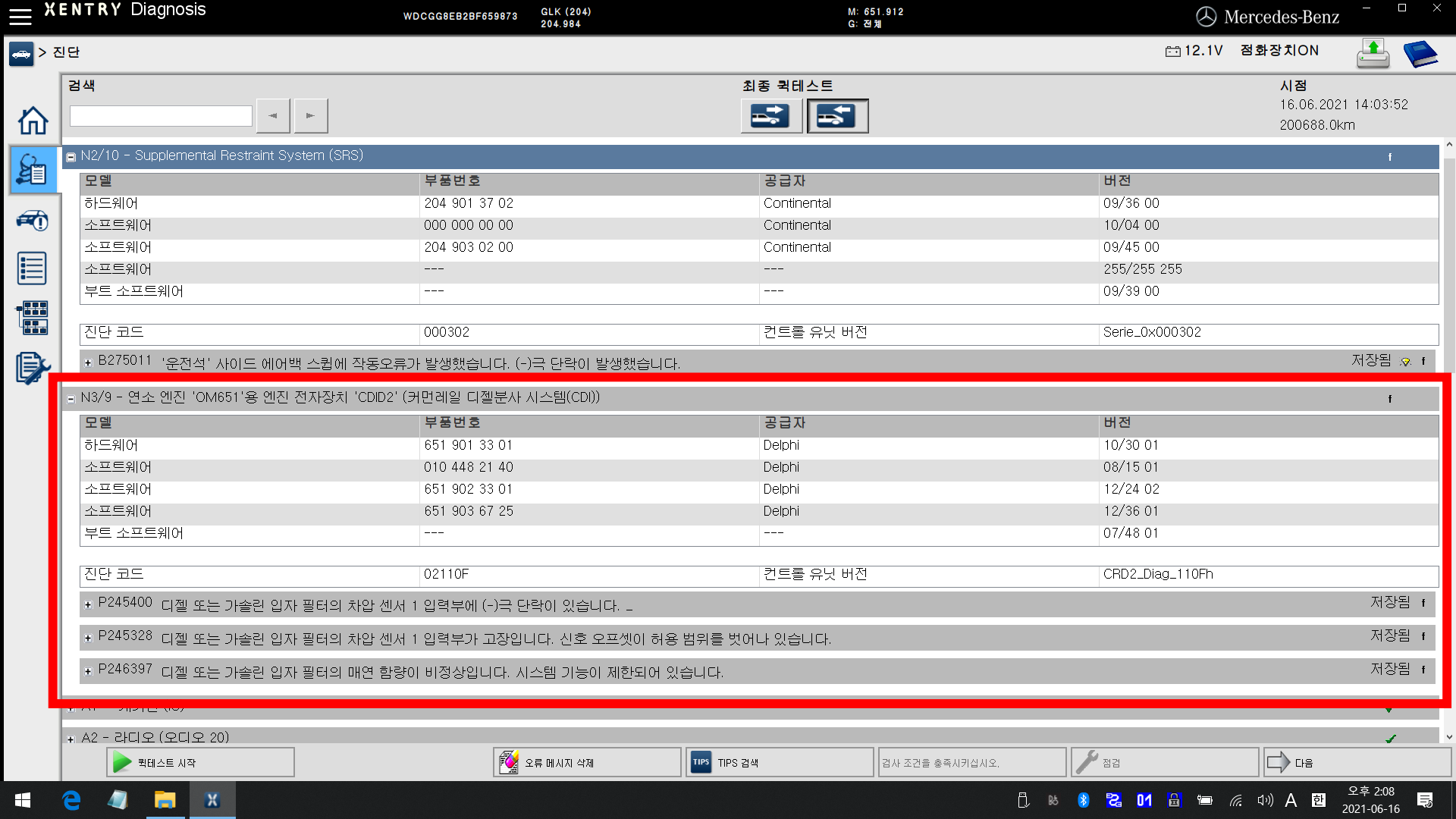This screenshot has width=1456, height=819.
Task: Click the 오류 메시지 삭제 button
Action: 586,762
